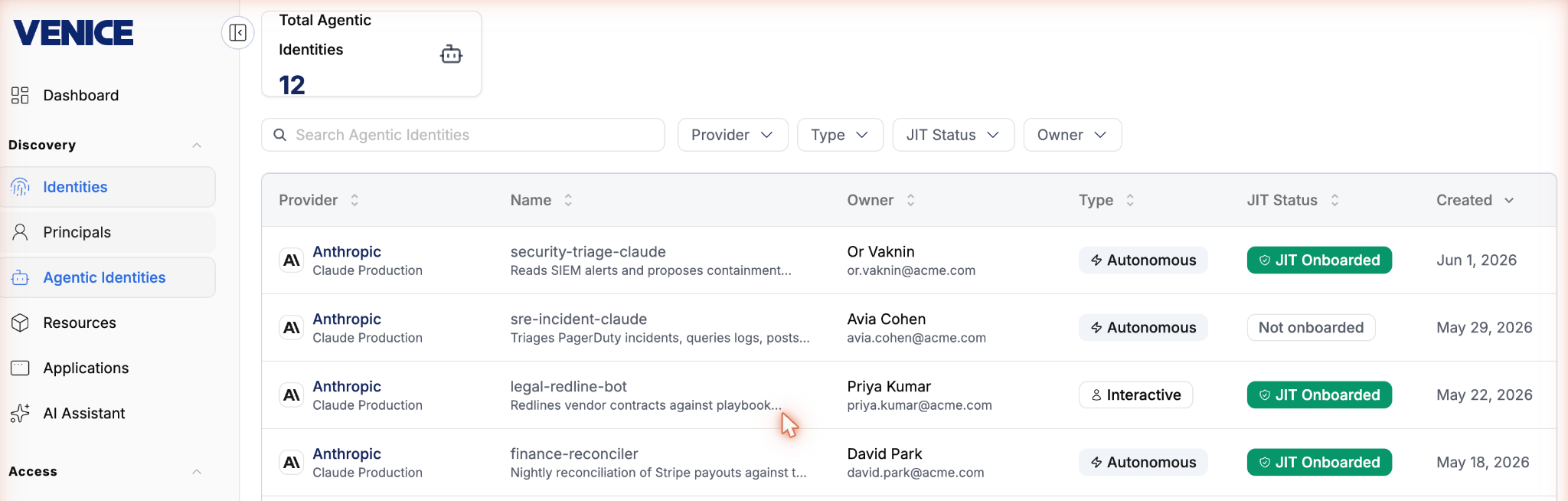The image size is (1568, 501).
Task: Click created date May 18, 2026
Action: (x=1483, y=463)
